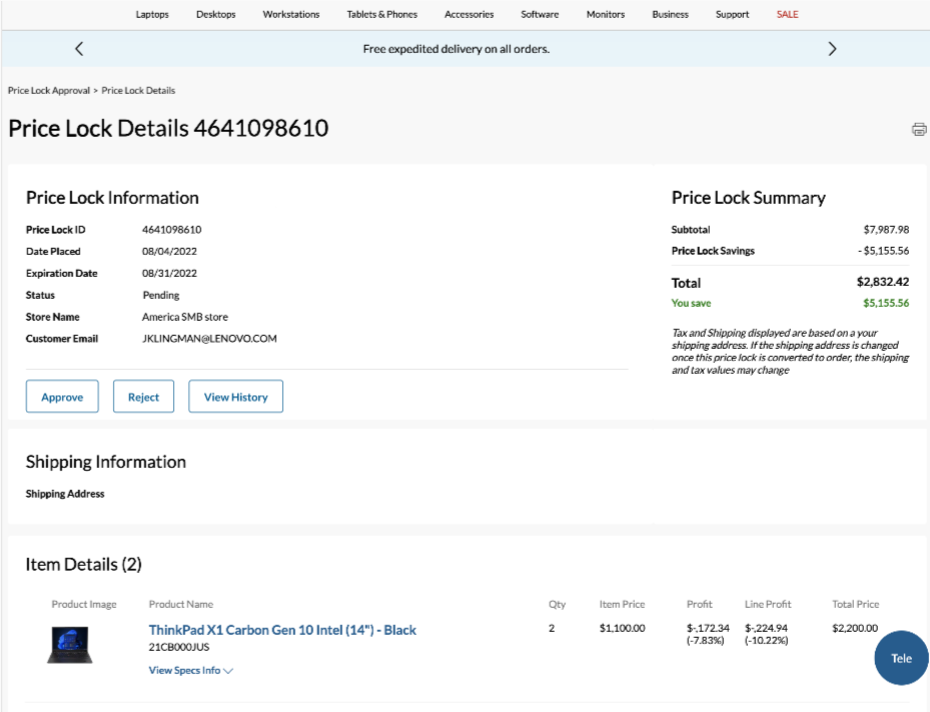Reject the price lock
The width and height of the screenshot is (930, 712).
[144, 396]
